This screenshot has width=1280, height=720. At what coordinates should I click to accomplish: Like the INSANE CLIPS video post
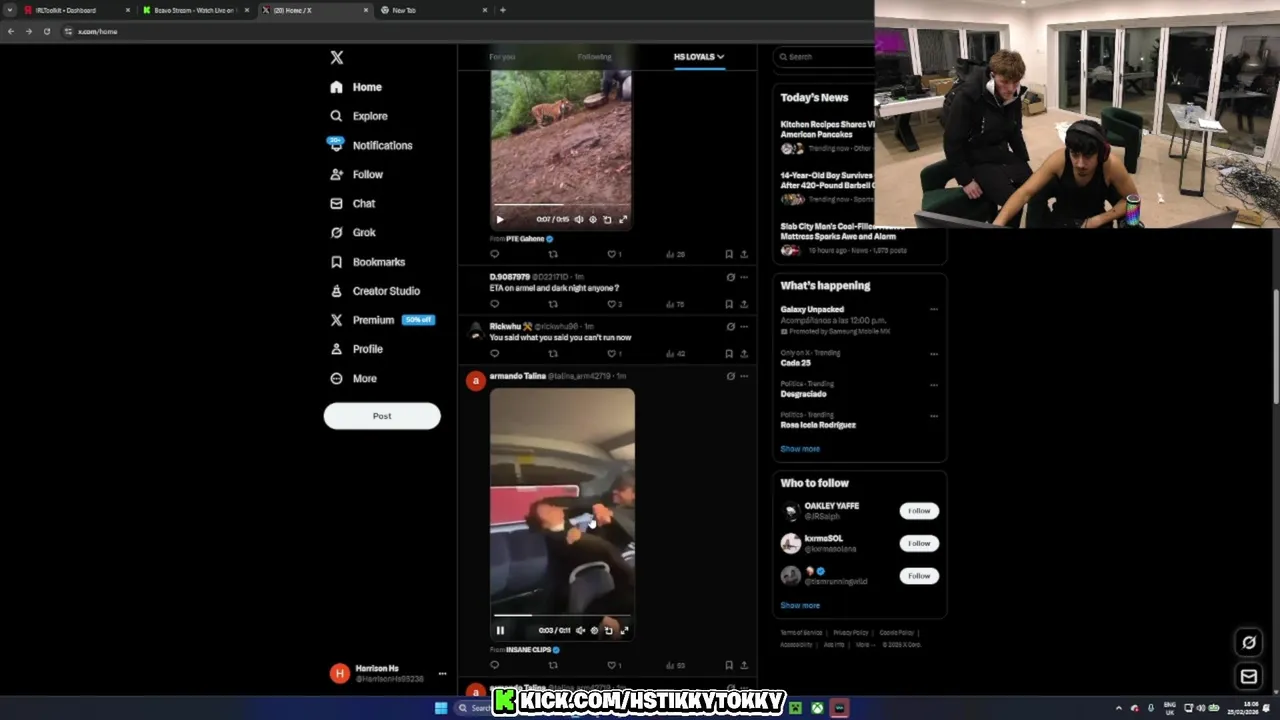click(x=612, y=665)
